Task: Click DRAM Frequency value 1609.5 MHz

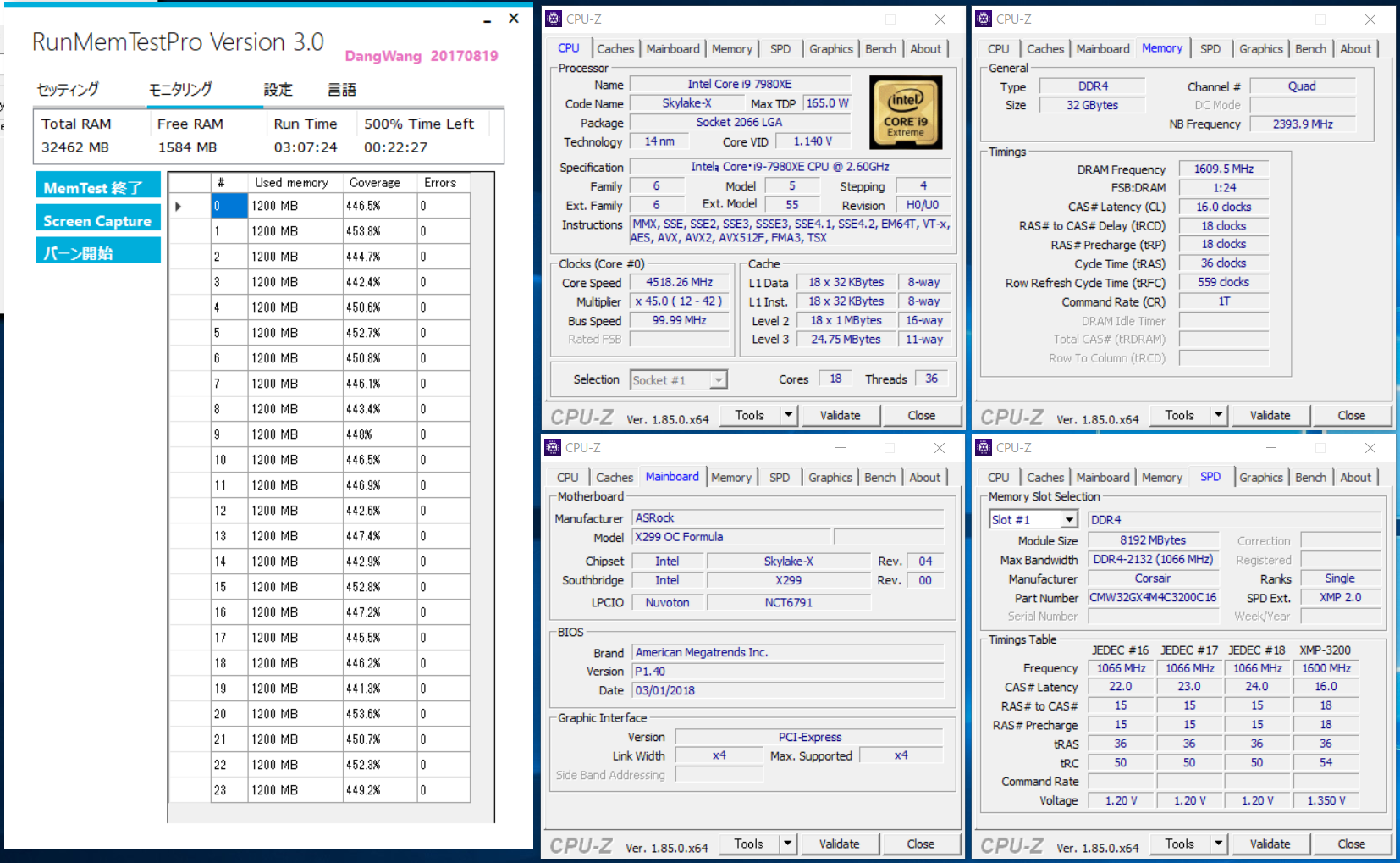Action: pyautogui.click(x=1224, y=169)
